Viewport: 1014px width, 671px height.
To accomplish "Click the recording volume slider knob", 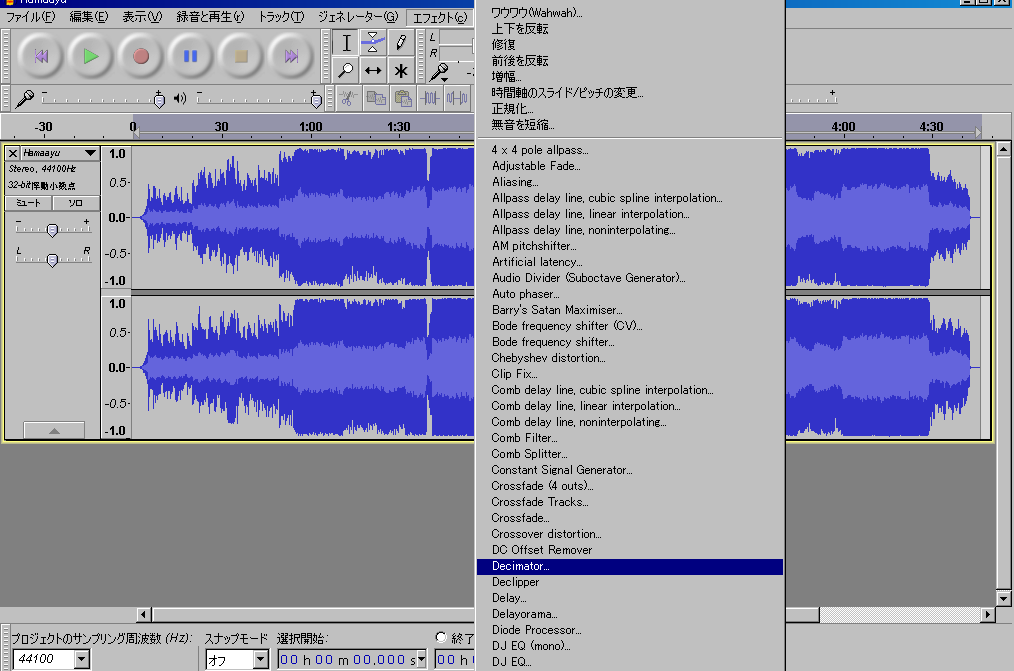I will point(159,100).
